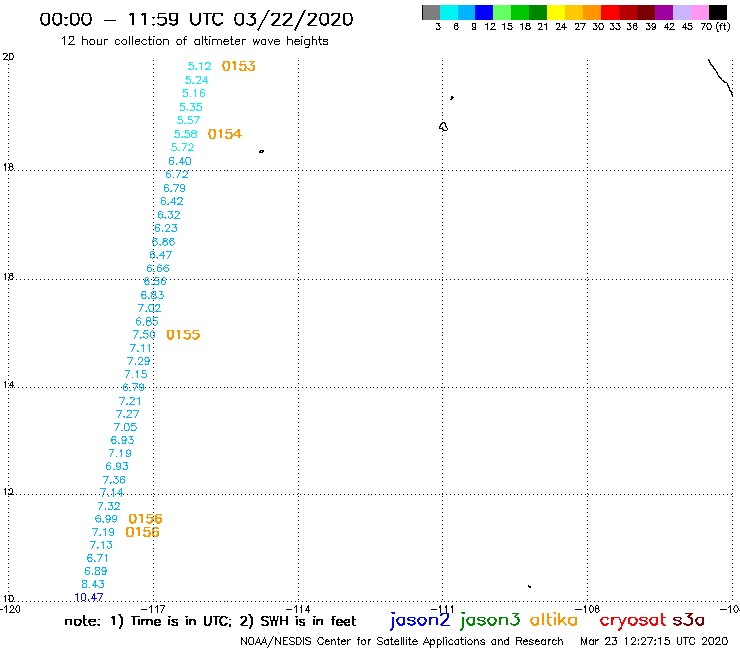Select the reading 7.29
The image size is (740, 650).
coord(138,361)
